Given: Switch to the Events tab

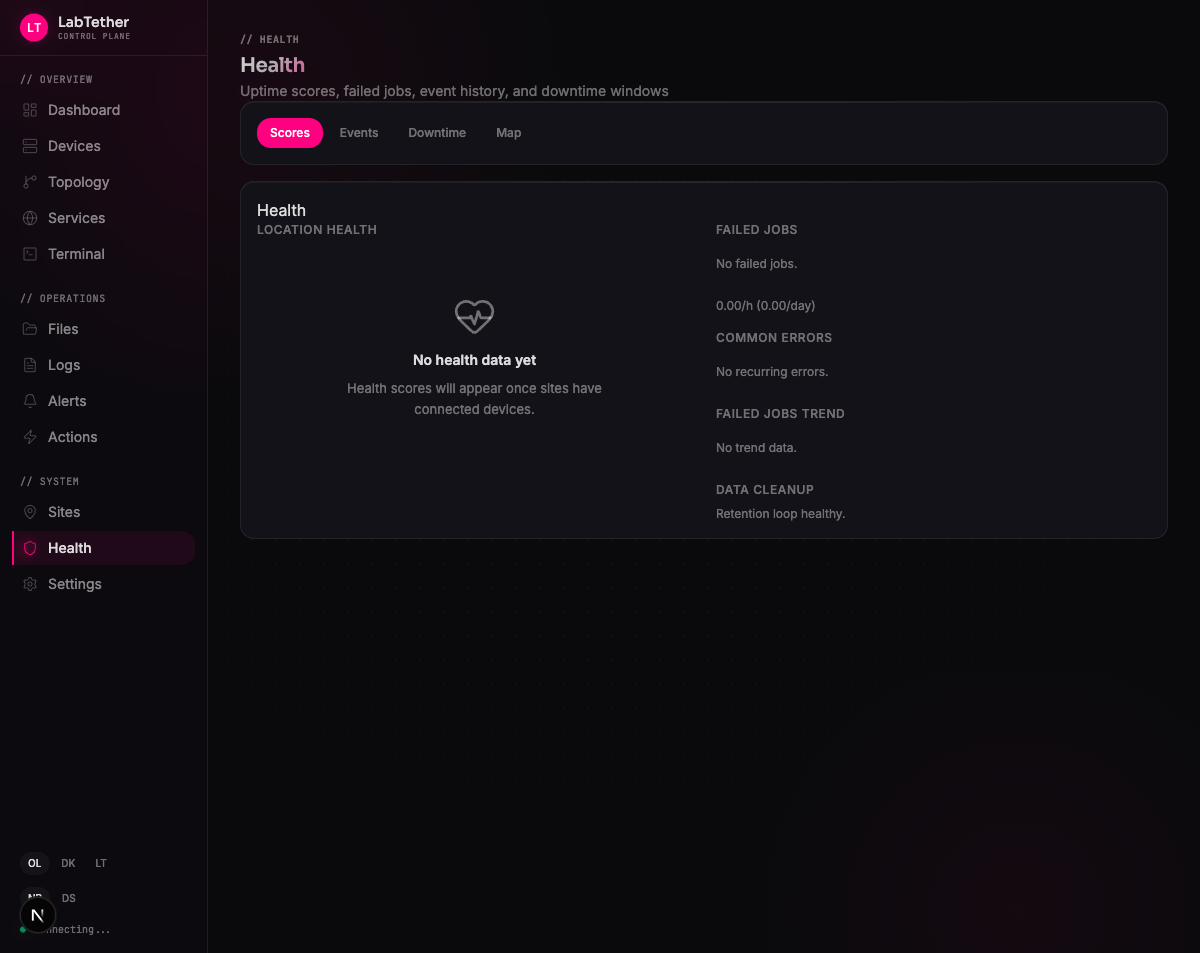Looking at the screenshot, I should (359, 133).
